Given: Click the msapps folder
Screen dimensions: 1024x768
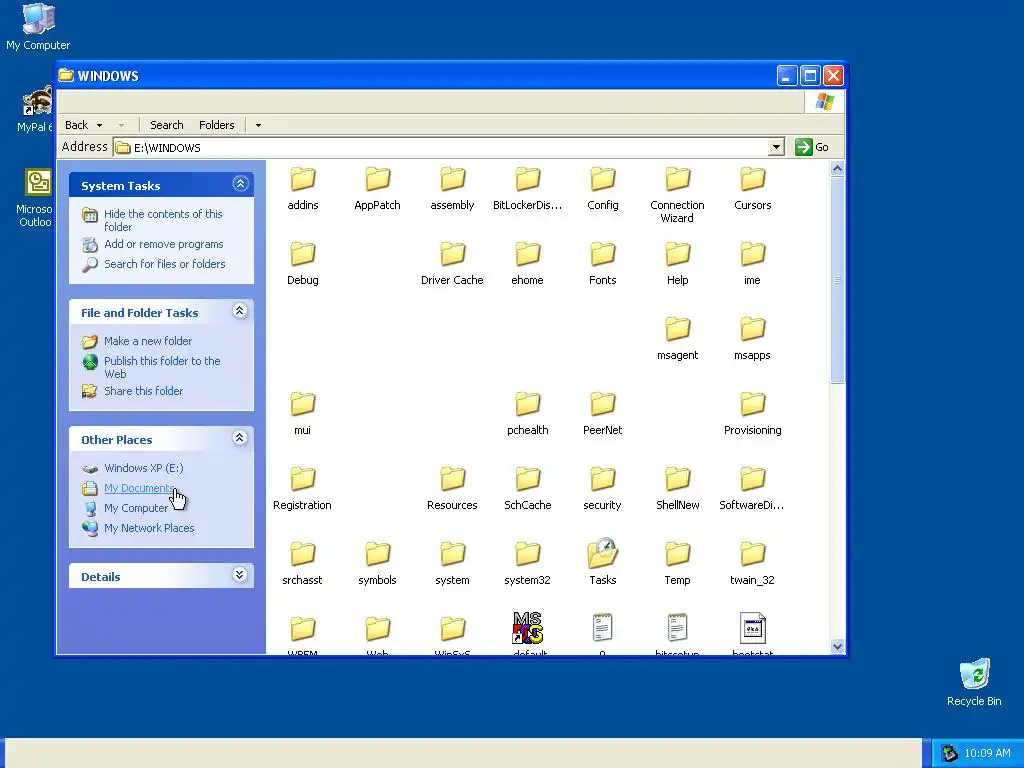Looking at the screenshot, I should pos(752,339).
